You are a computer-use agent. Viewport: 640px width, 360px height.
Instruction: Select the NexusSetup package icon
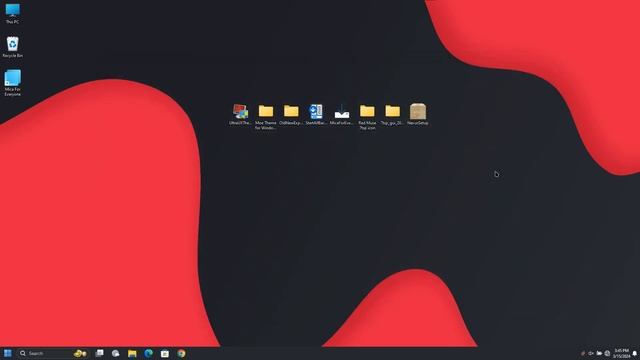tap(418, 114)
